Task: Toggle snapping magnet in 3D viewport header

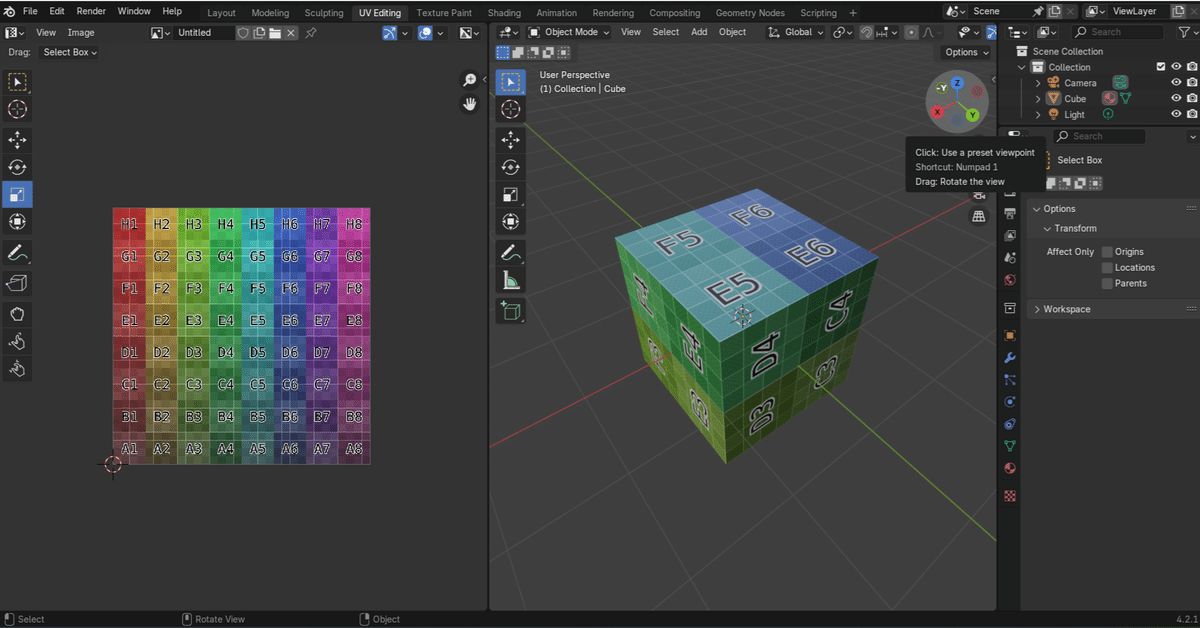Action: click(x=868, y=32)
